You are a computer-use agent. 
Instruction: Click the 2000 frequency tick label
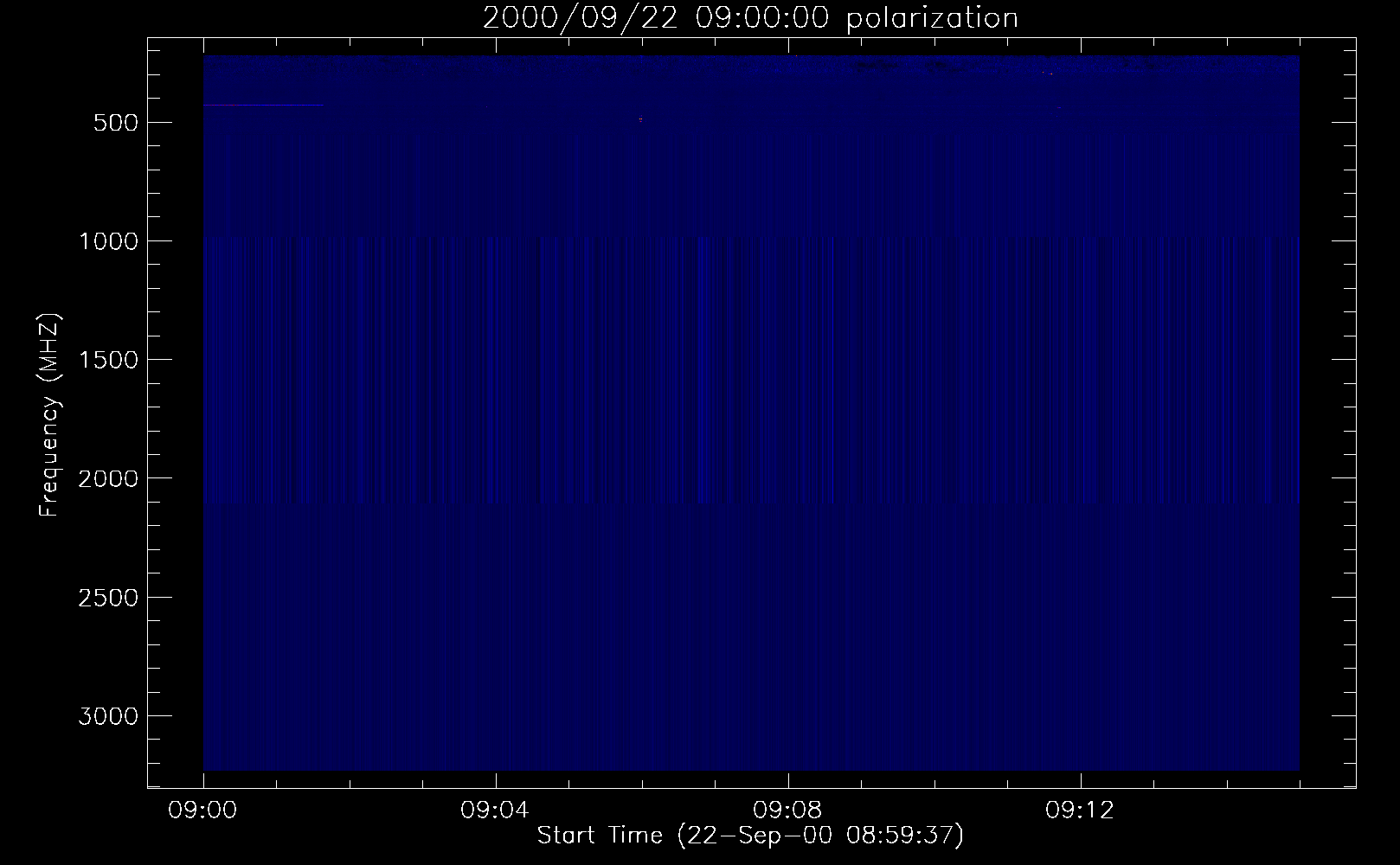coord(107,478)
